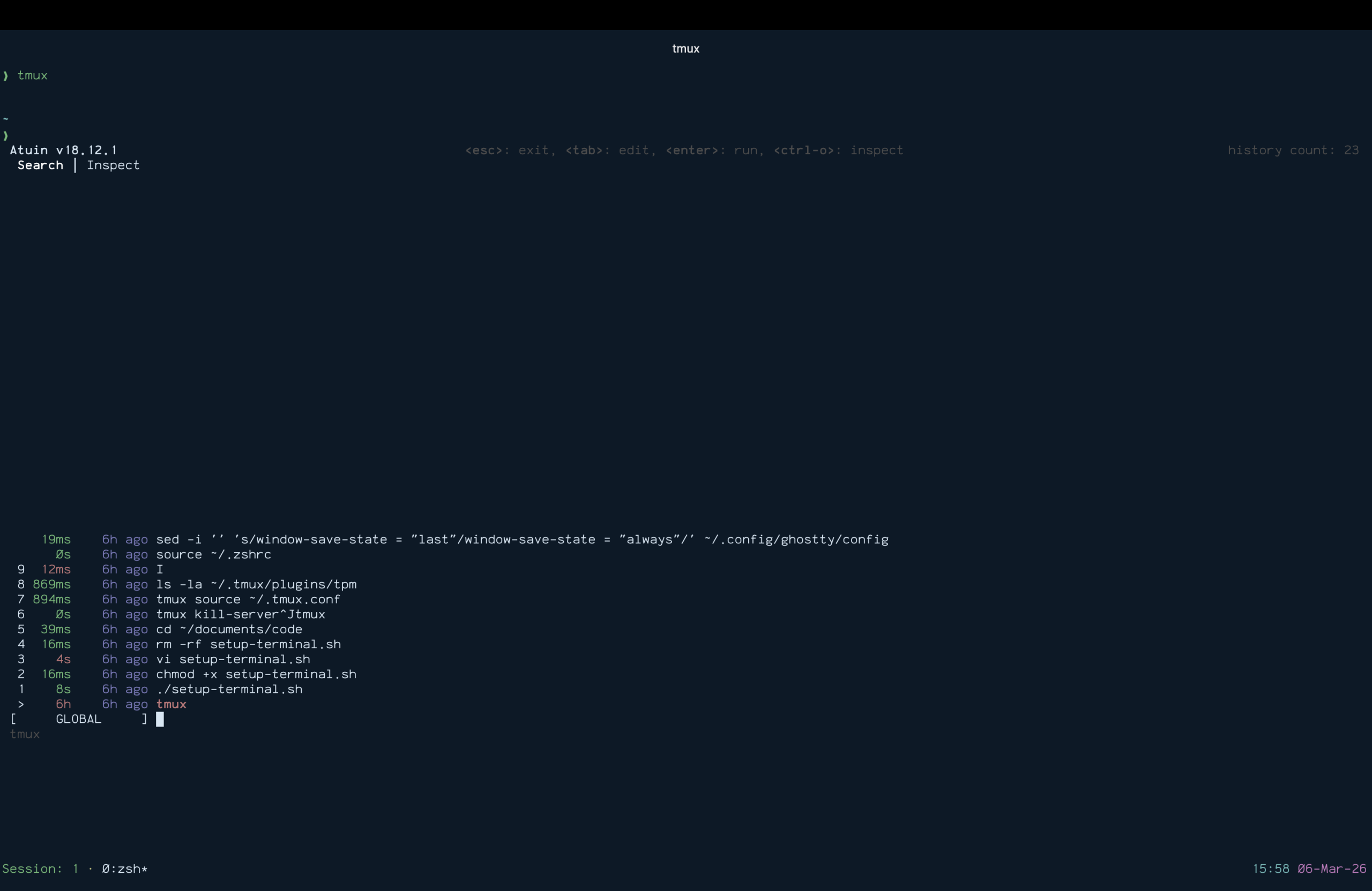Switch to the Inspect tab
Viewport: 1372px width, 891px height.
(x=113, y=166)
